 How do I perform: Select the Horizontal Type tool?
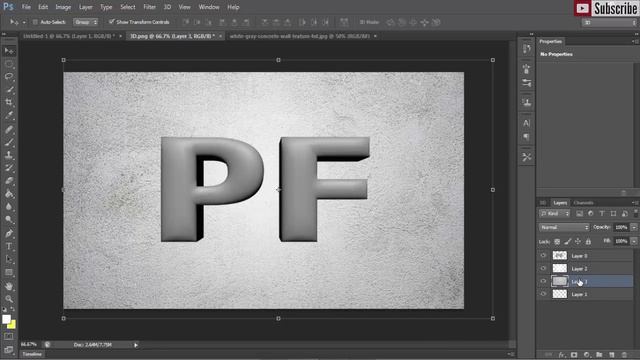9,247
